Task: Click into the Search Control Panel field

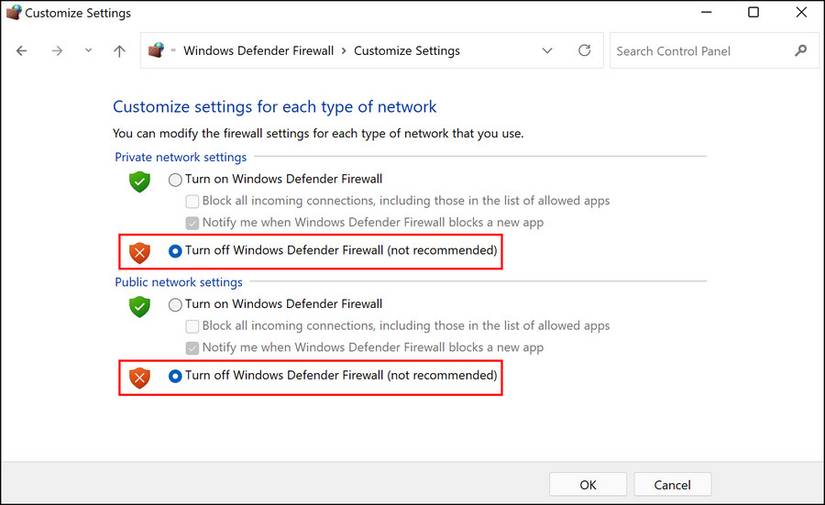Action: (700, 51)
